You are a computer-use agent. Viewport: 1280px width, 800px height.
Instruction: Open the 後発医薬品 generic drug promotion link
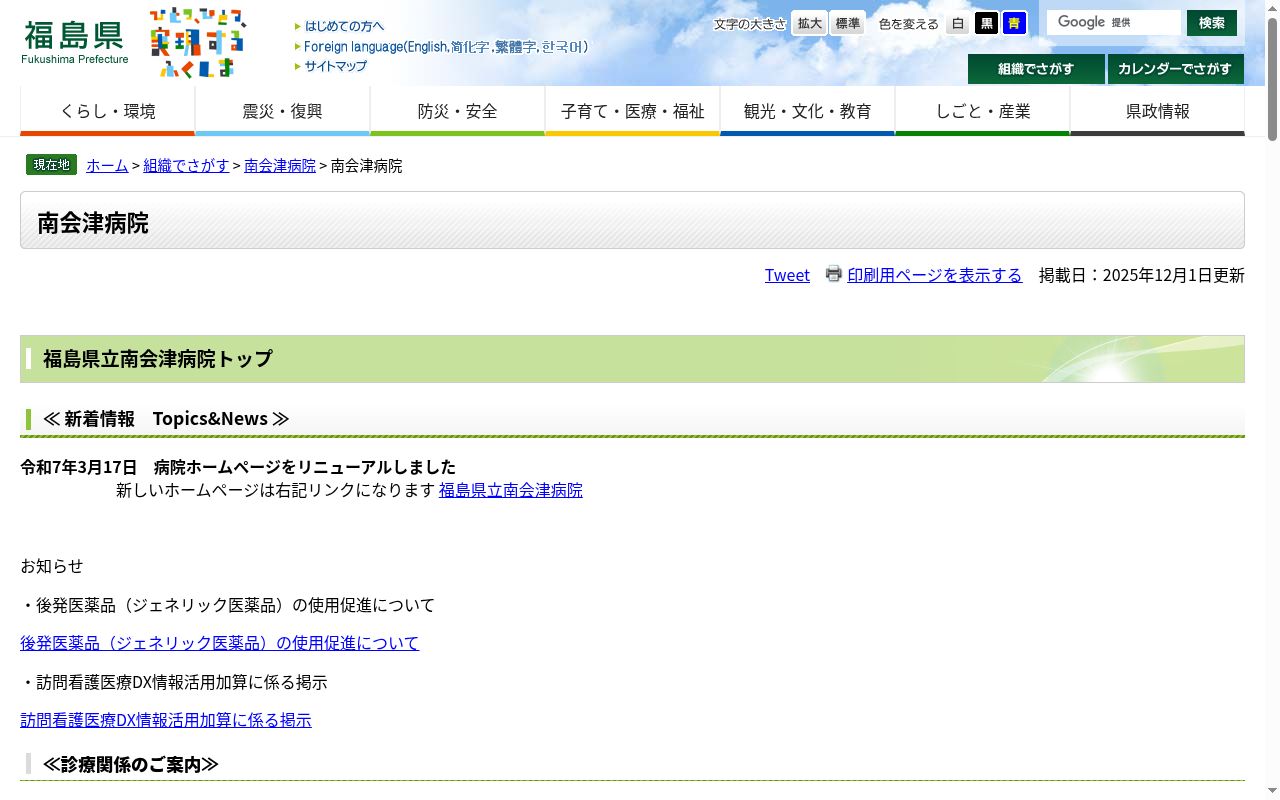219,643
